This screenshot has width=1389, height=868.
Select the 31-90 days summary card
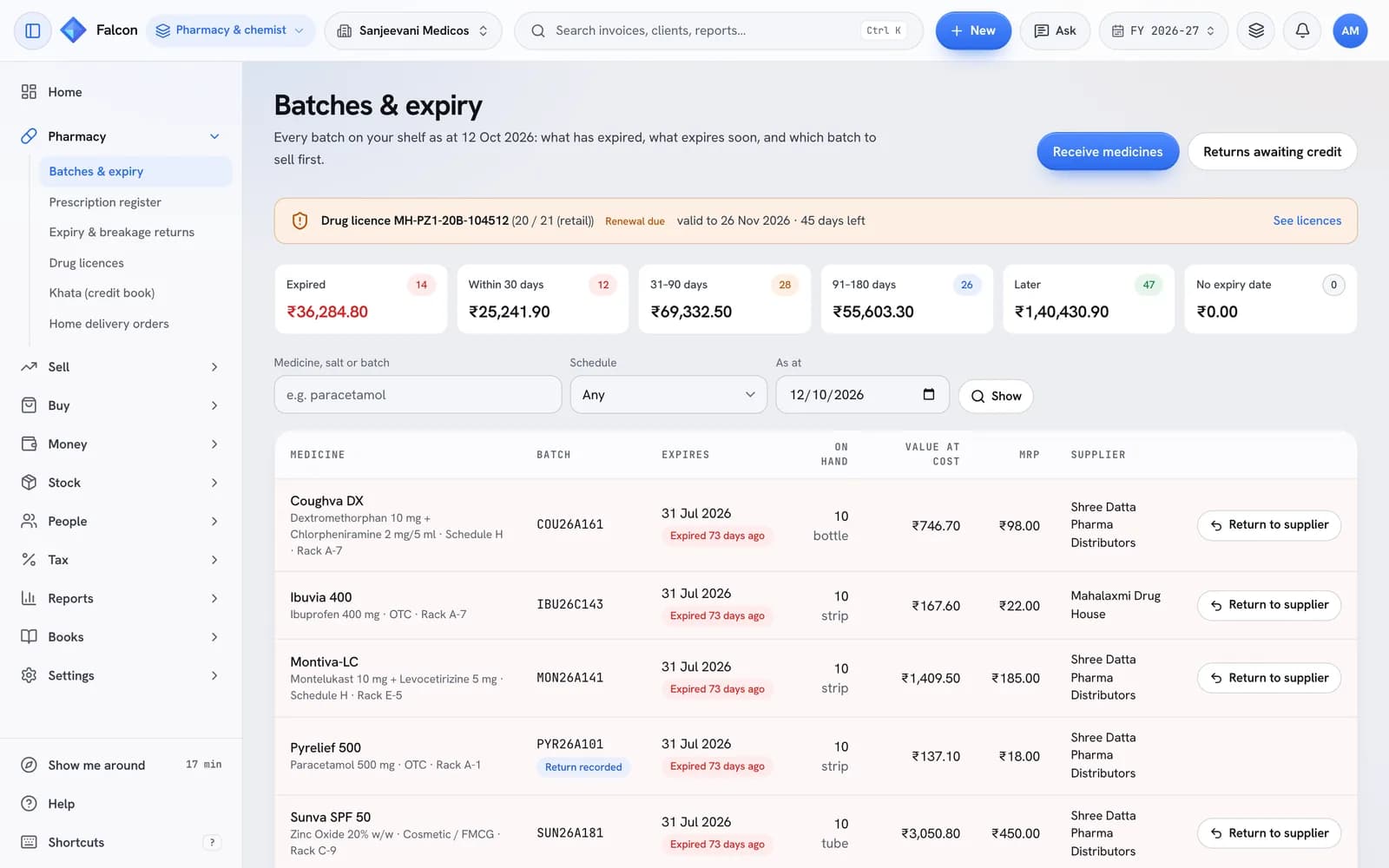725,299
